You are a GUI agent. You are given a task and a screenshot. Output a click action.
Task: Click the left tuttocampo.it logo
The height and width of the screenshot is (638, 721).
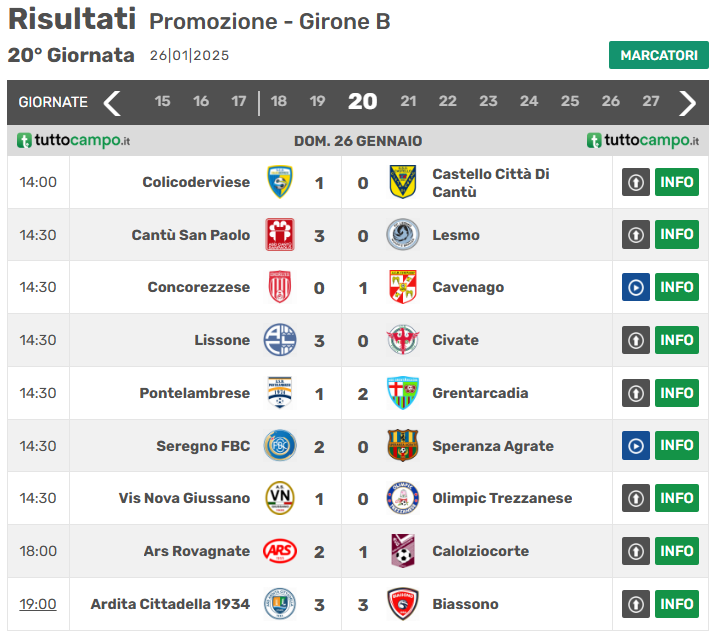click(x=74, y=141)
